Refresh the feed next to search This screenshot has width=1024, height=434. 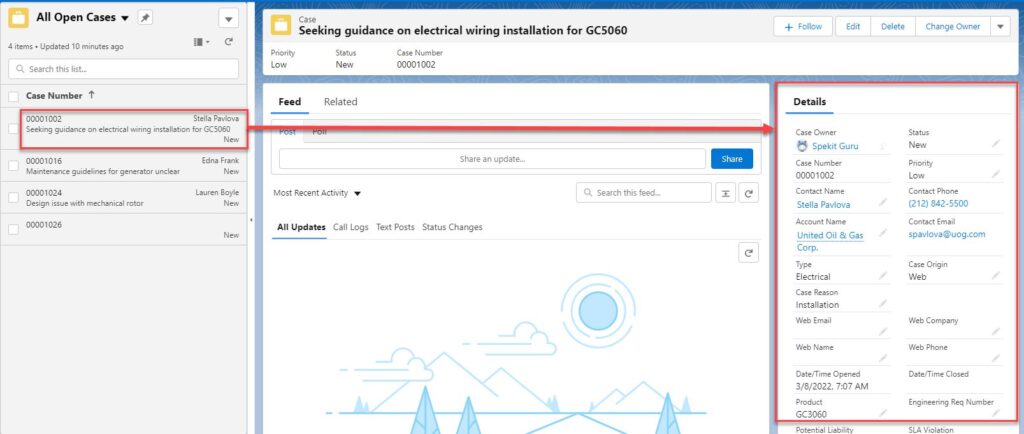point(748,193)
